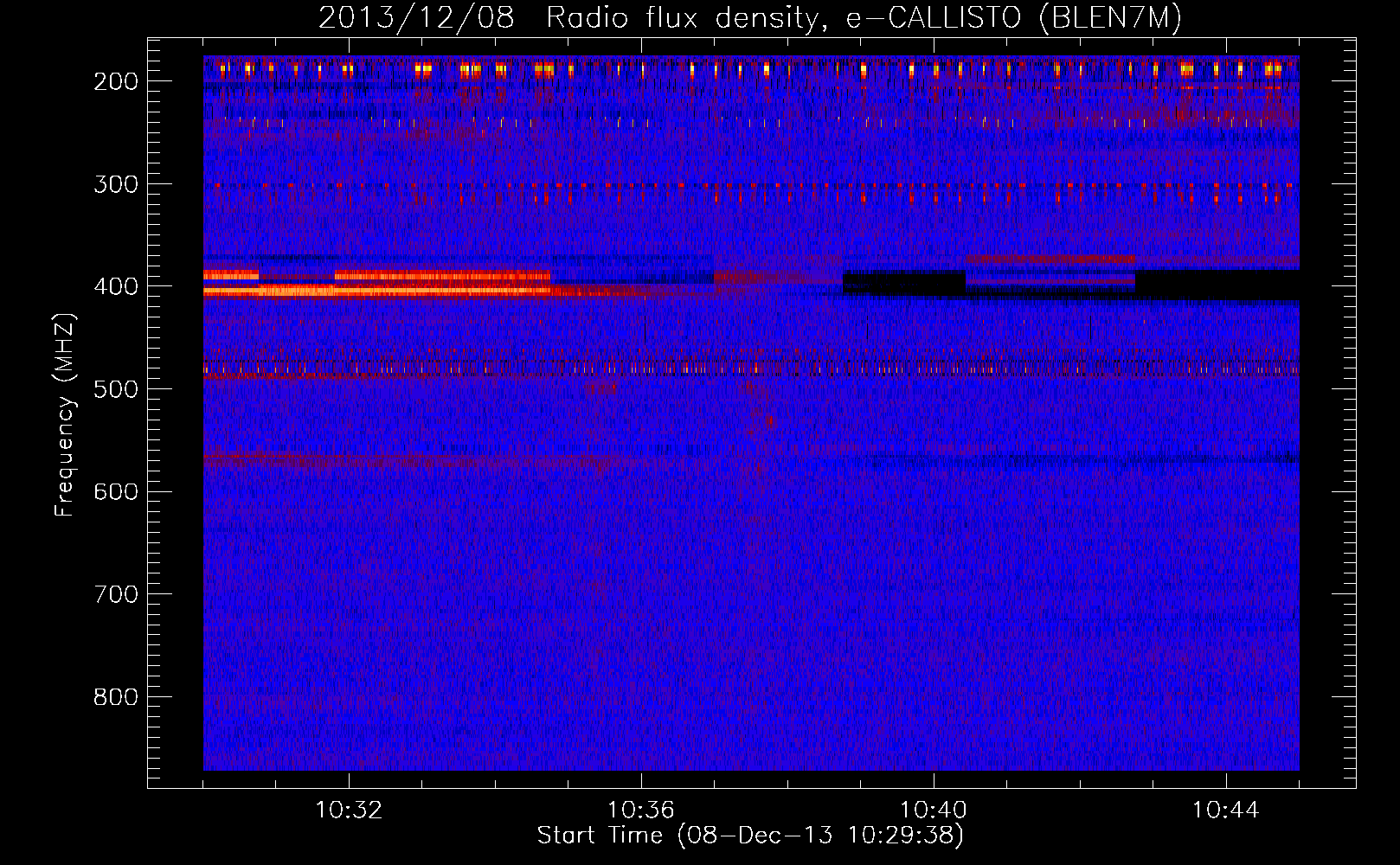
Task: Click the 400 frequency tick label
Action: tap(115, 286)
